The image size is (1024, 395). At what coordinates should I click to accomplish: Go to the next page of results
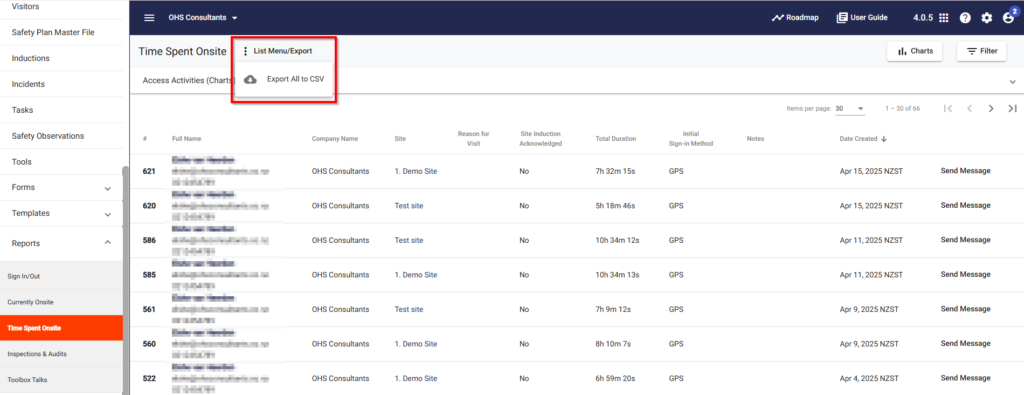tap(991, 108)
